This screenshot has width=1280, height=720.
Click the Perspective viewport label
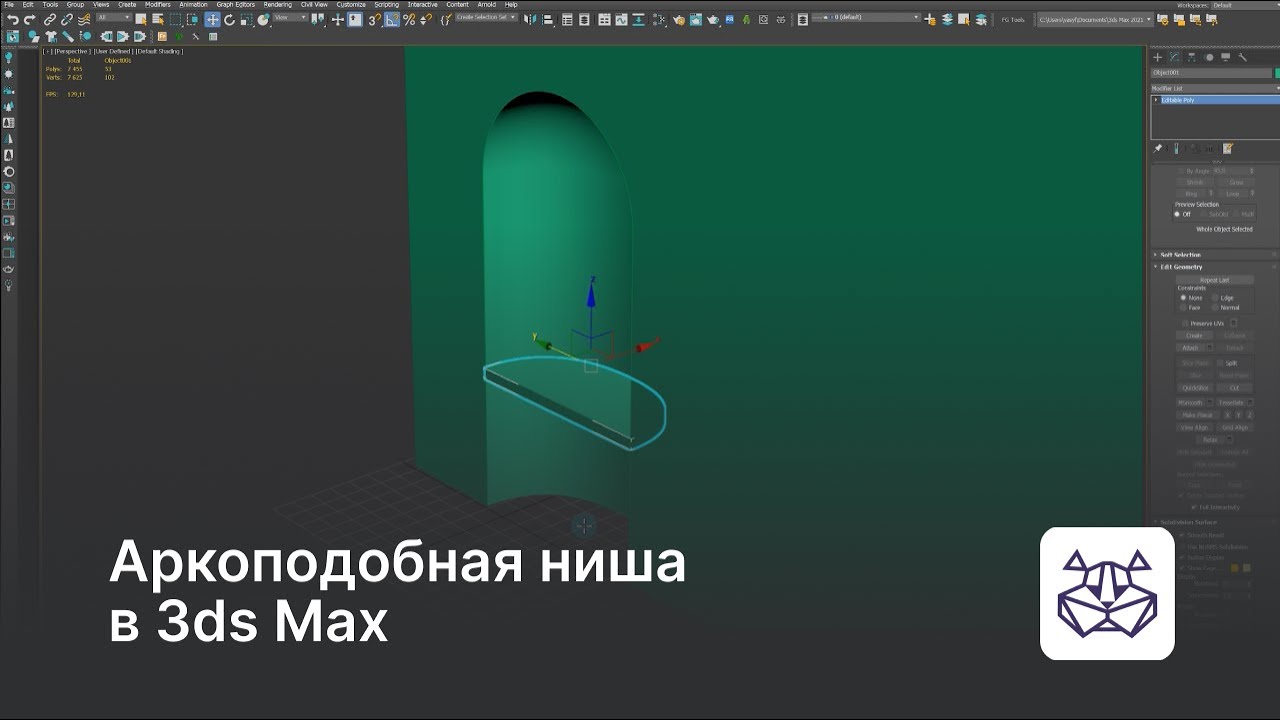[x=72, y=51]
